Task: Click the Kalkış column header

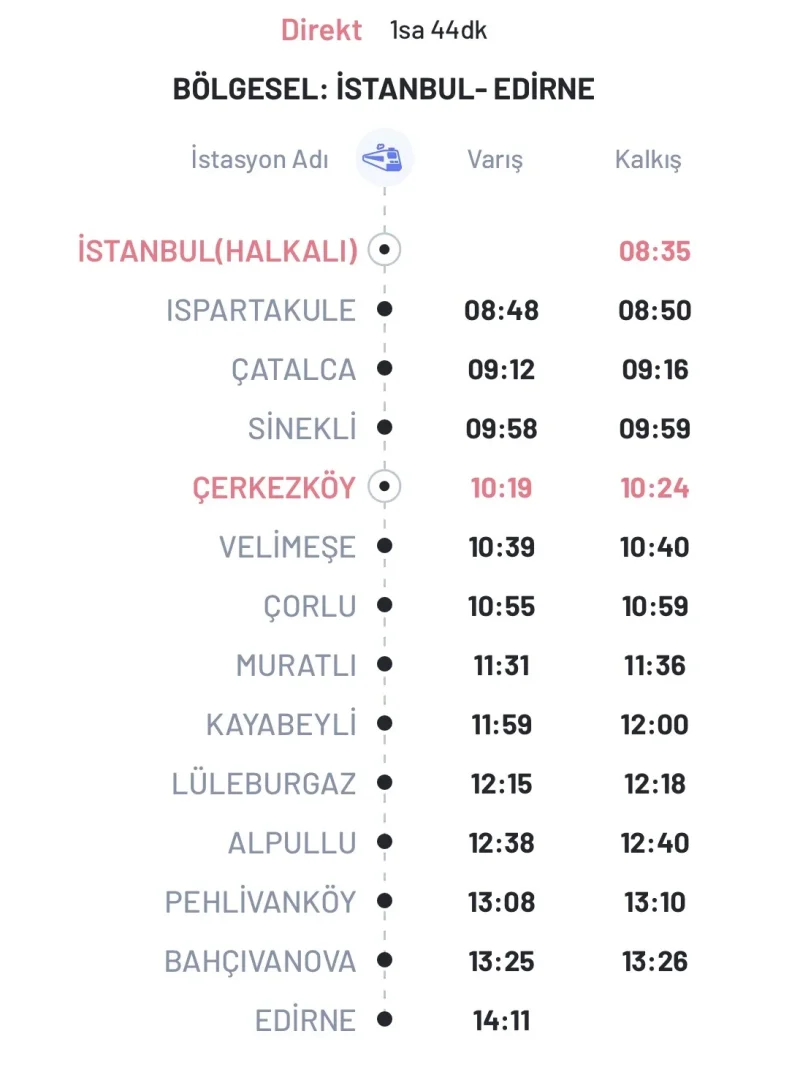Action: (x=648, y=160)
